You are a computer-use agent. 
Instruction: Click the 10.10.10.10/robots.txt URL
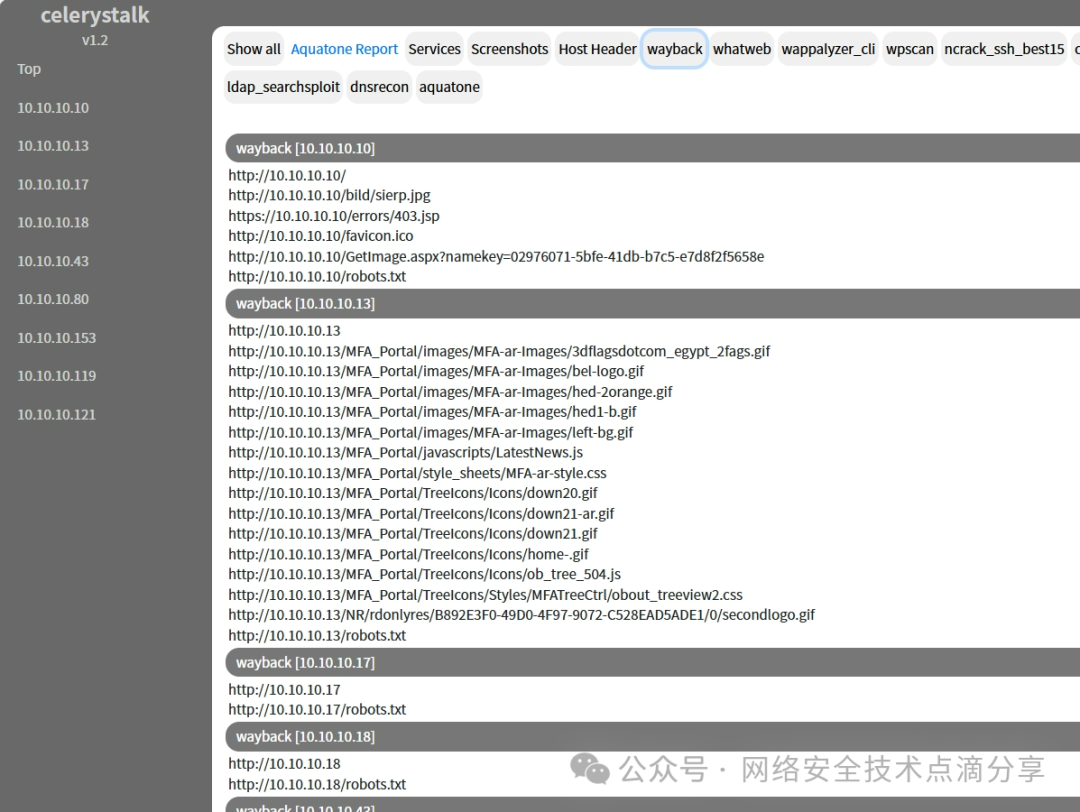317,276
